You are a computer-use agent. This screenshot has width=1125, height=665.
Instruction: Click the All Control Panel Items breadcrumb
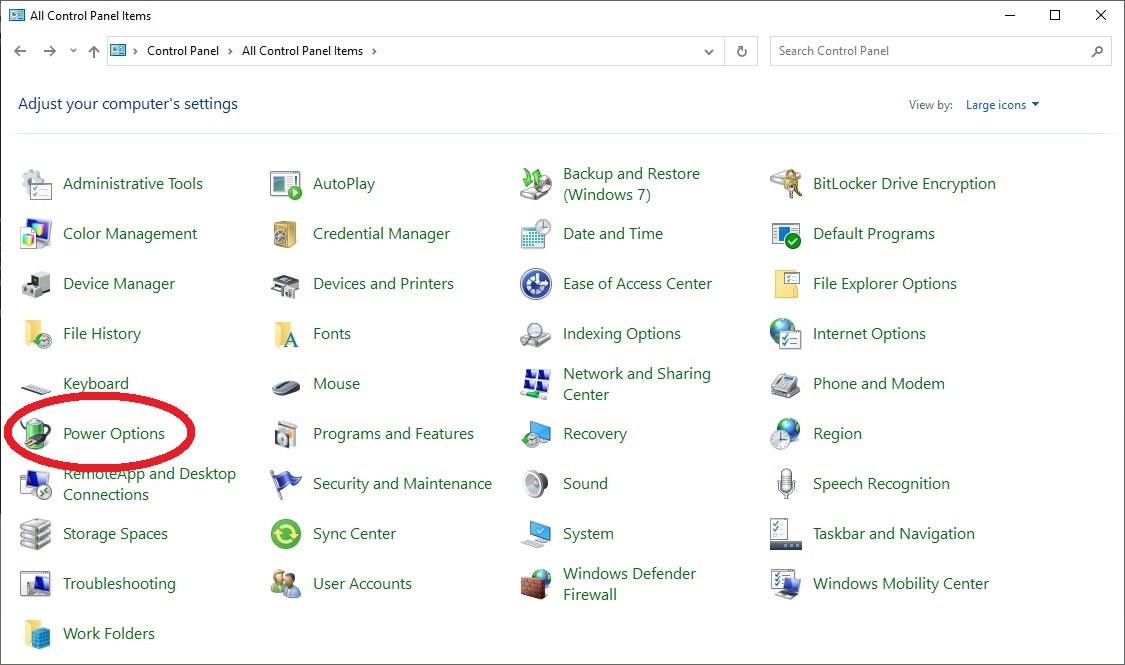pos(302,51)
